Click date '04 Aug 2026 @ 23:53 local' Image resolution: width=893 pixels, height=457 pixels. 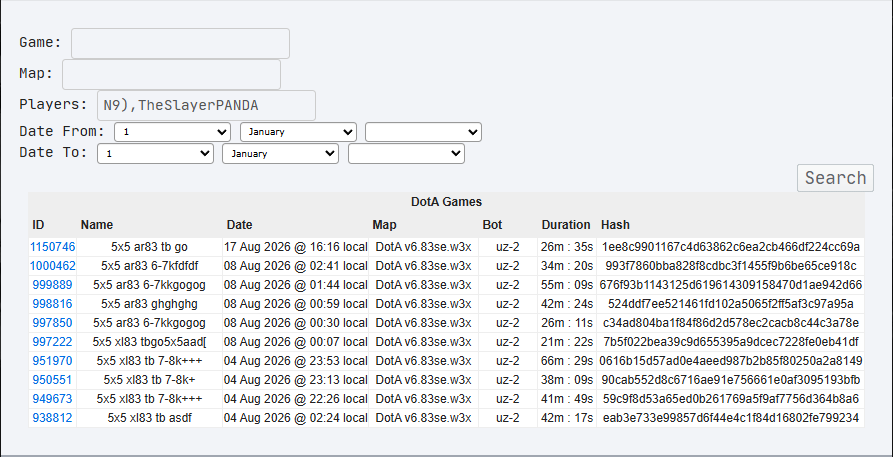pos(296,361)
